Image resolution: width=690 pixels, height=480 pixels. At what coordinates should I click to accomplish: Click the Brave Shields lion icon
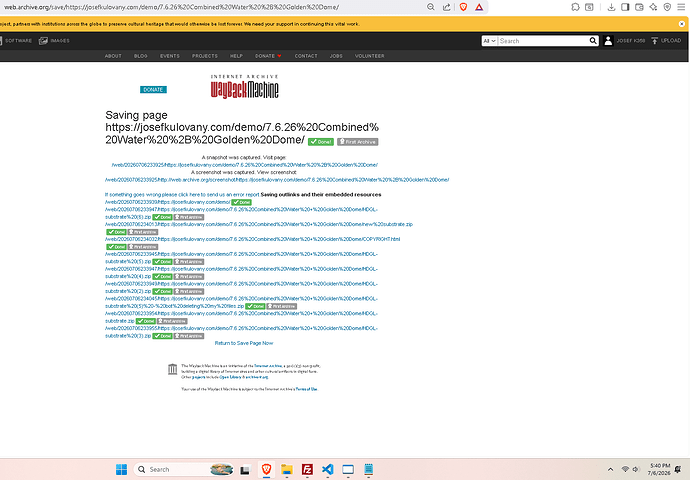463,7
